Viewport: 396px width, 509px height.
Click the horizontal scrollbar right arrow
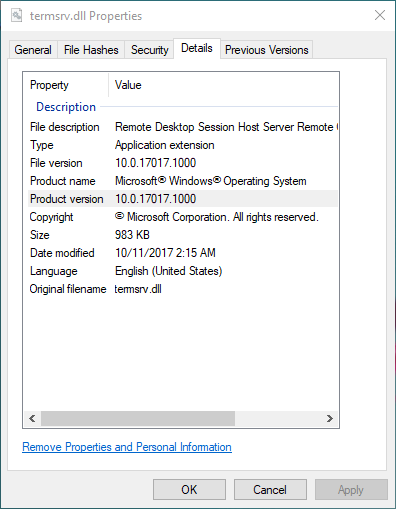[330, 418]
